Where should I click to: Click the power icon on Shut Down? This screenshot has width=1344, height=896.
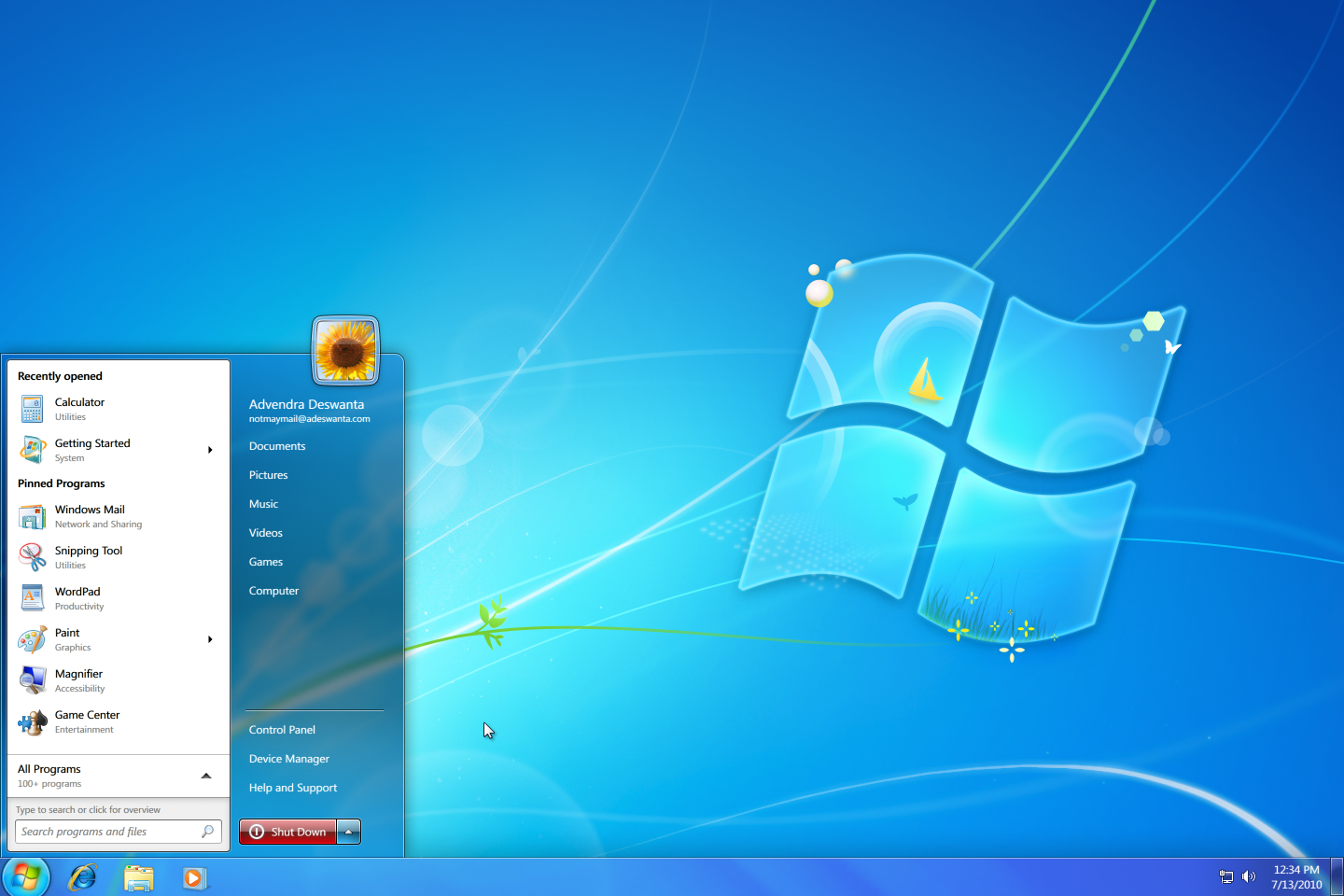257,832
